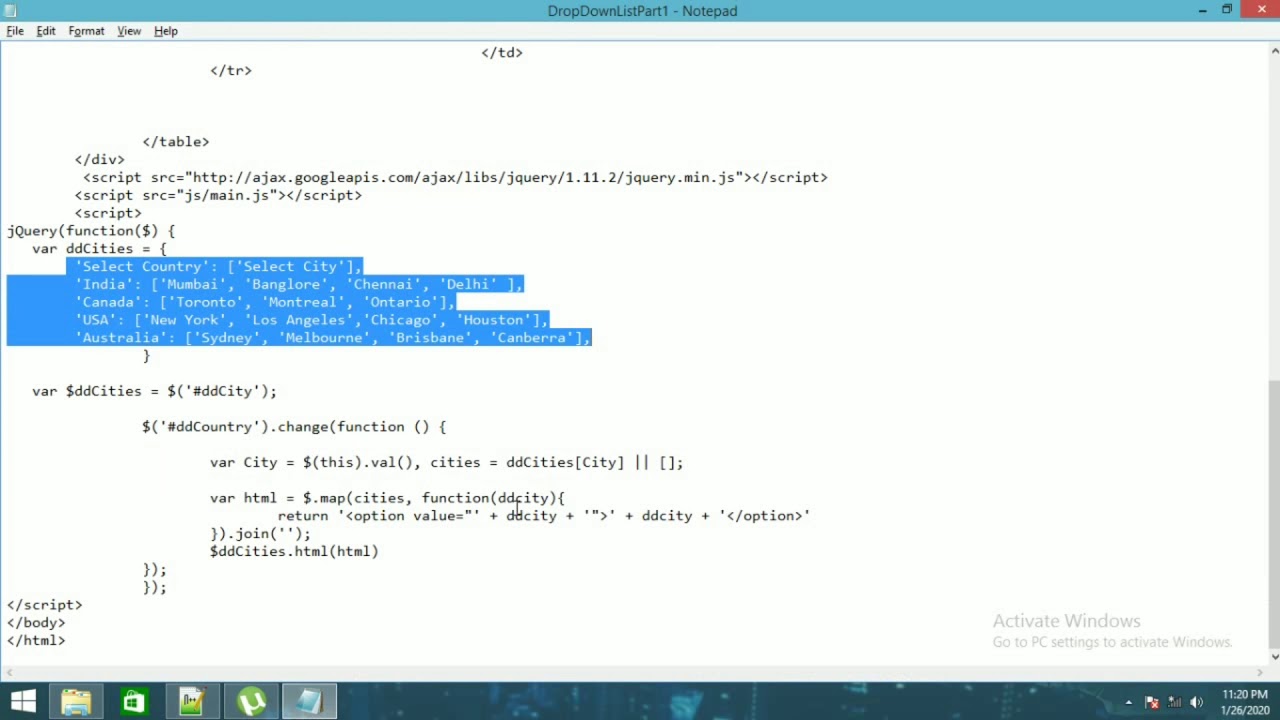1280x720 pixels.
Task: Click the 'India' cities array line
Action: [299, 284]
